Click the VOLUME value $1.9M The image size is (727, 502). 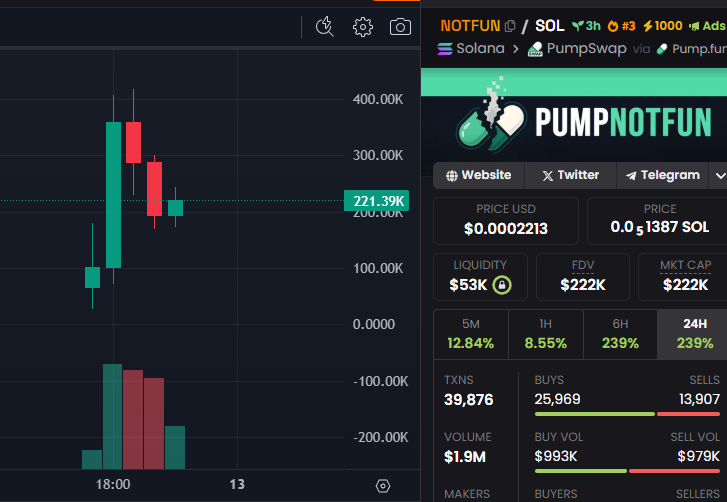tap(465, 457)
